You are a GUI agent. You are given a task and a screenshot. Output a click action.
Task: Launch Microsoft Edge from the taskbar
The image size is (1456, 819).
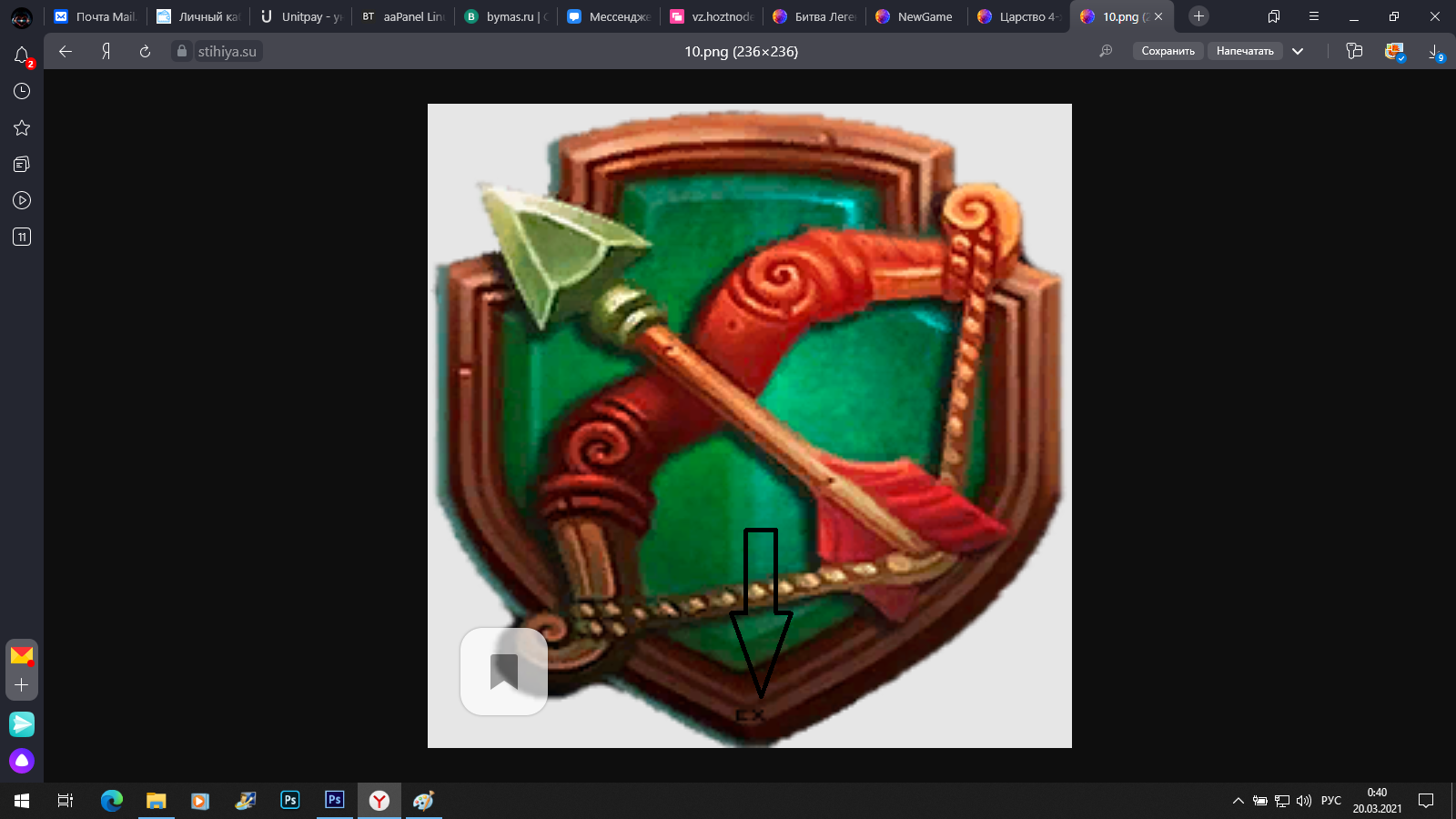(x=112, y=801)
